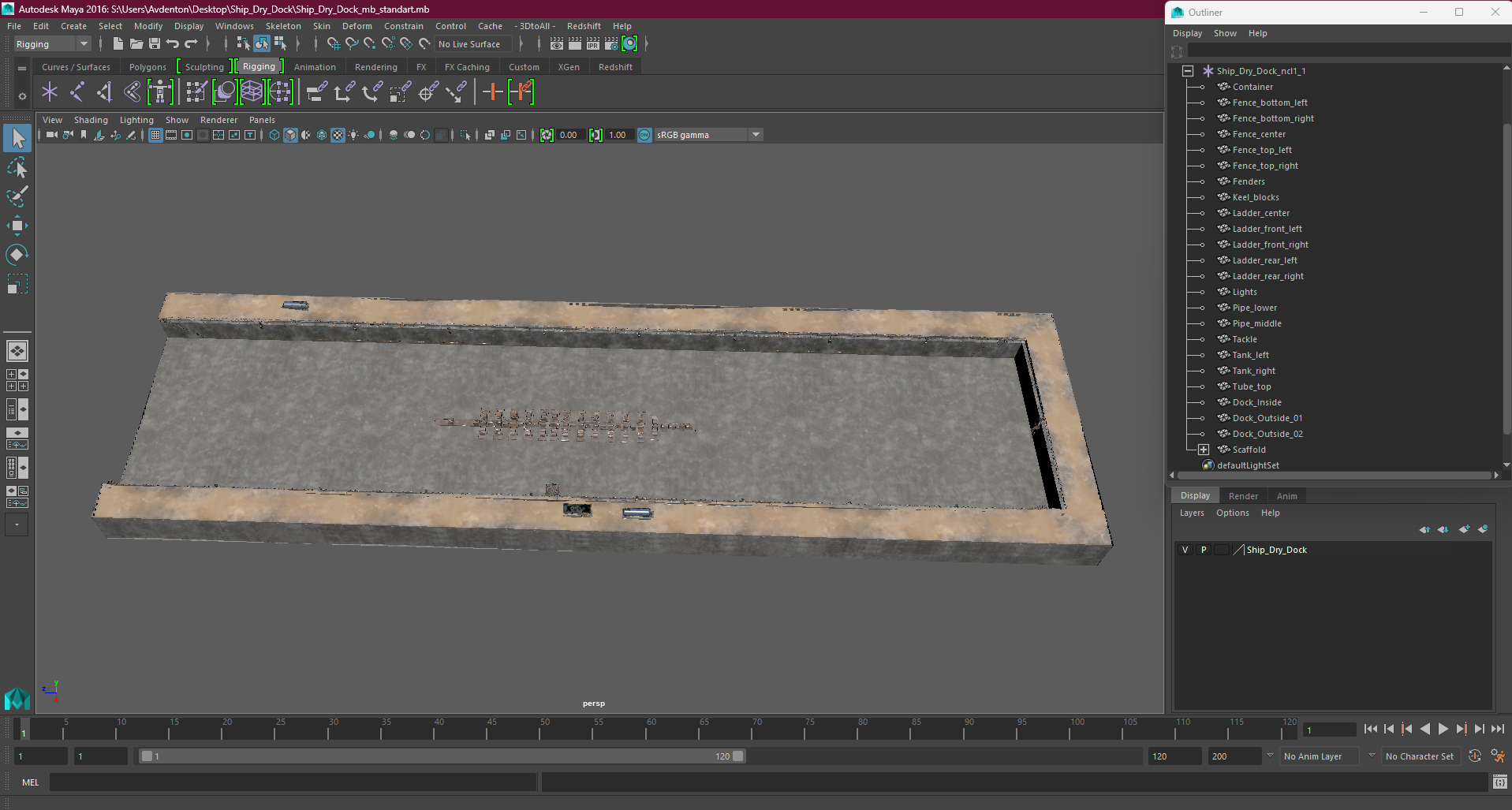Screen dimensions: 1512x810
Task: Switch to the Animation shelf tab
Action: [315, 67]
